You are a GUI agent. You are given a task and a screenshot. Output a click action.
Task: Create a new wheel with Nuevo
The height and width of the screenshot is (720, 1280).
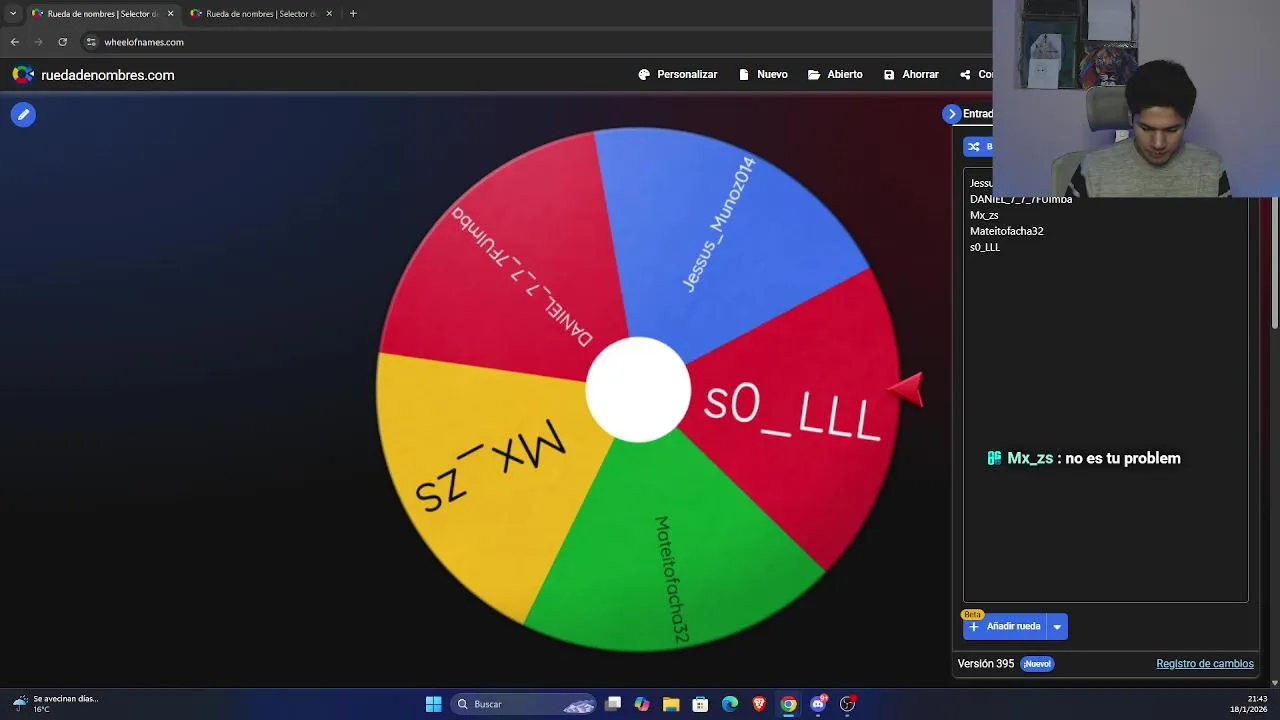[x=763, y=75]
